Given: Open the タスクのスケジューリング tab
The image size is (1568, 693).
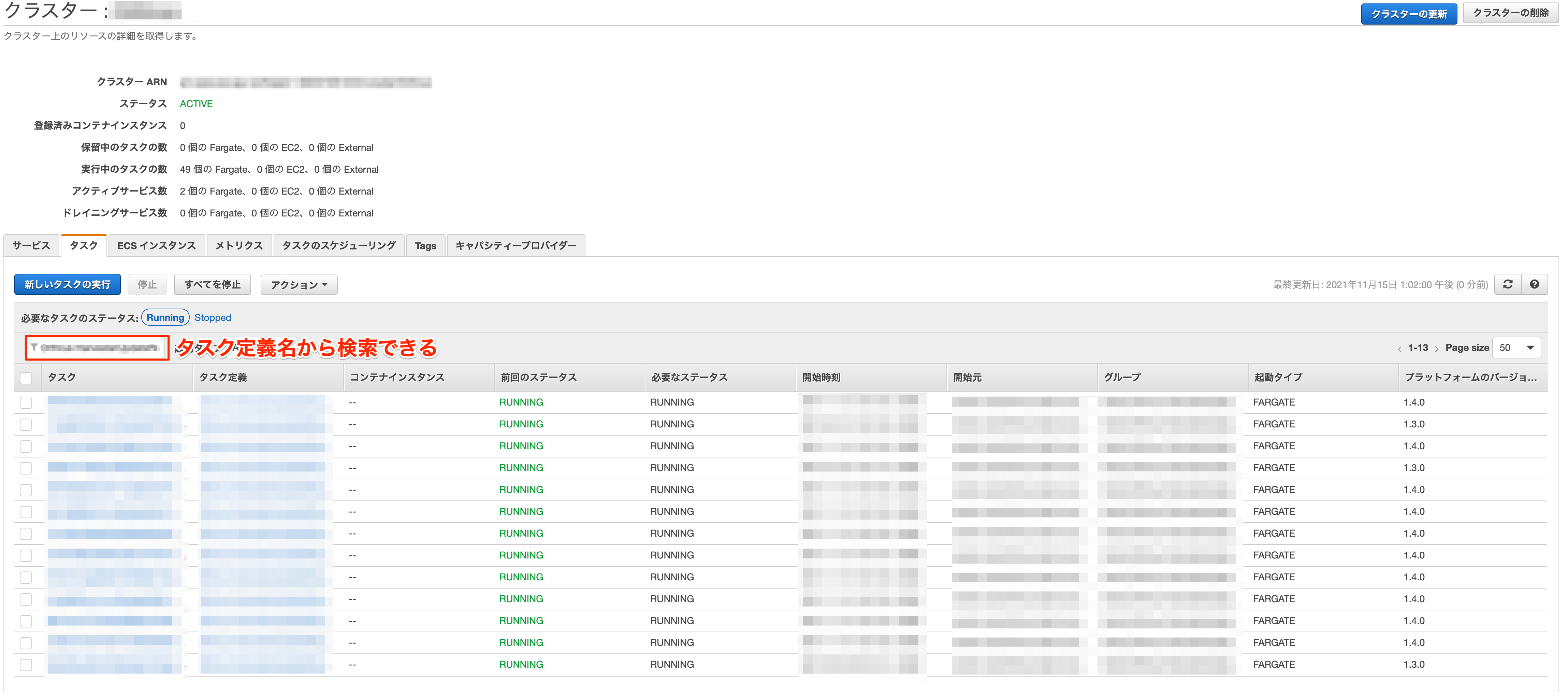Looking at the screenshot, I should click(x=339, y=245).
